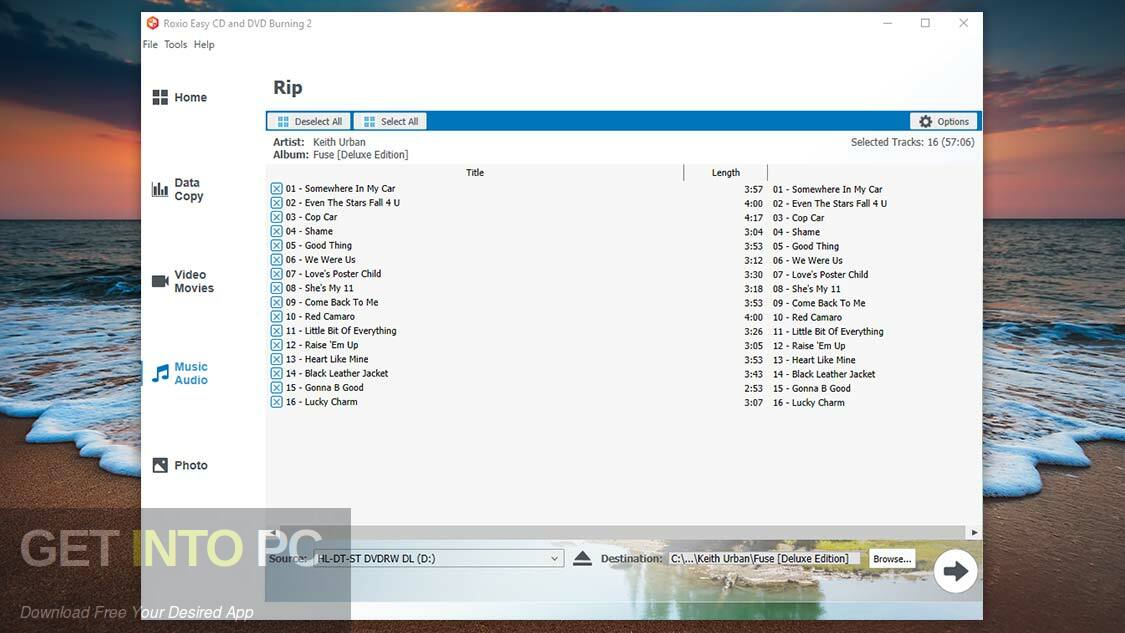
Task: Click the eject disc icon
Action: (583, 558)
